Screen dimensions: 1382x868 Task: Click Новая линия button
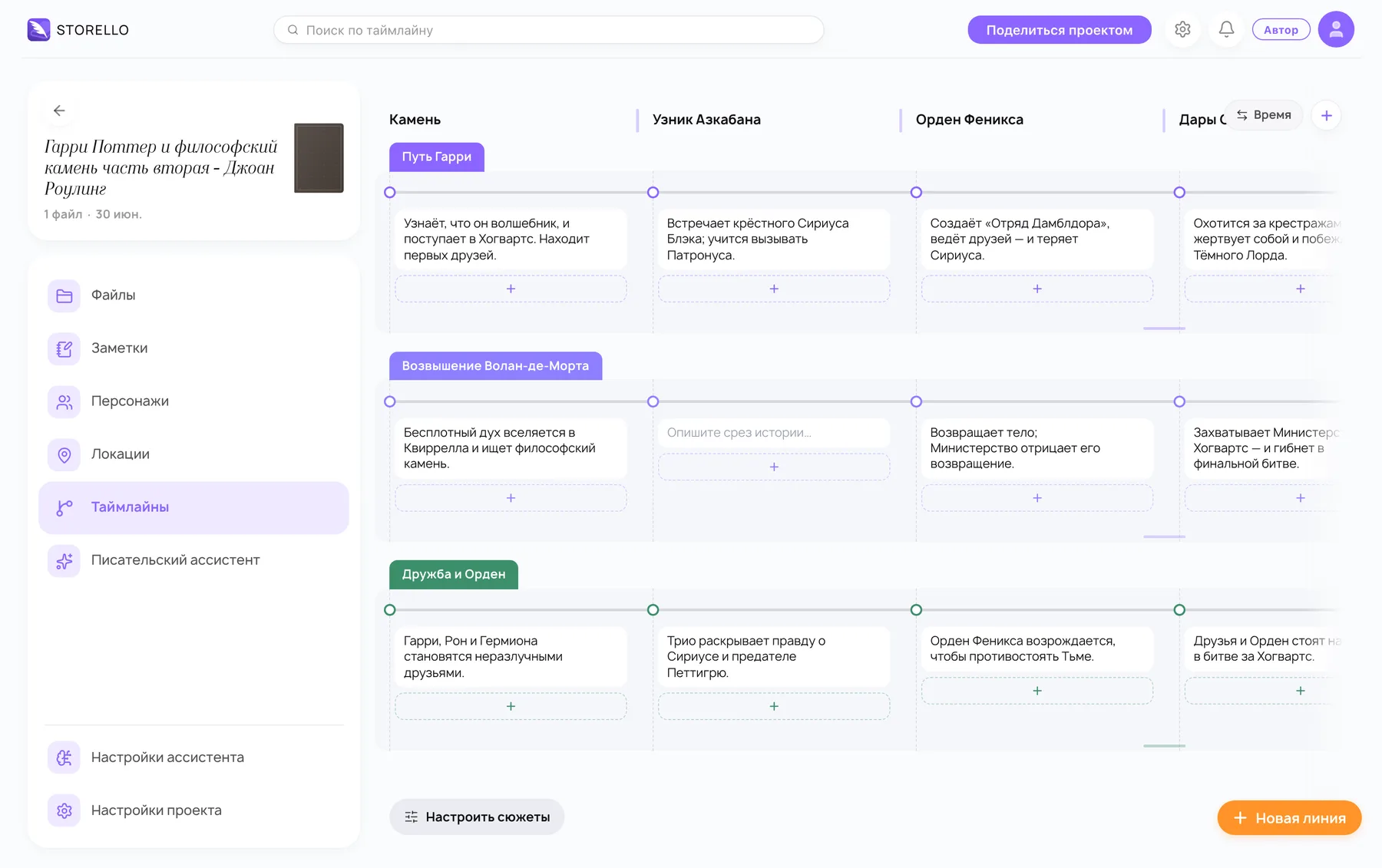[1289, 818]
